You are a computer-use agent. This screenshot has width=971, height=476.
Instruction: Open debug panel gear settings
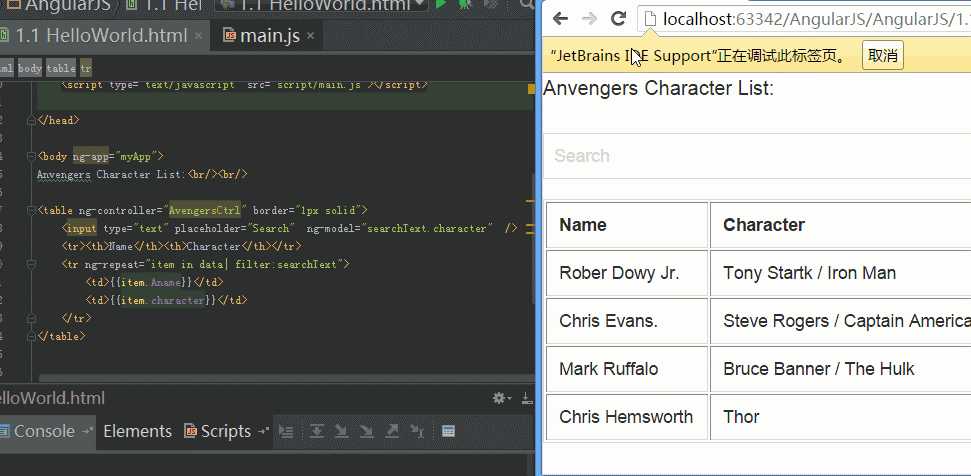point(501,398)
